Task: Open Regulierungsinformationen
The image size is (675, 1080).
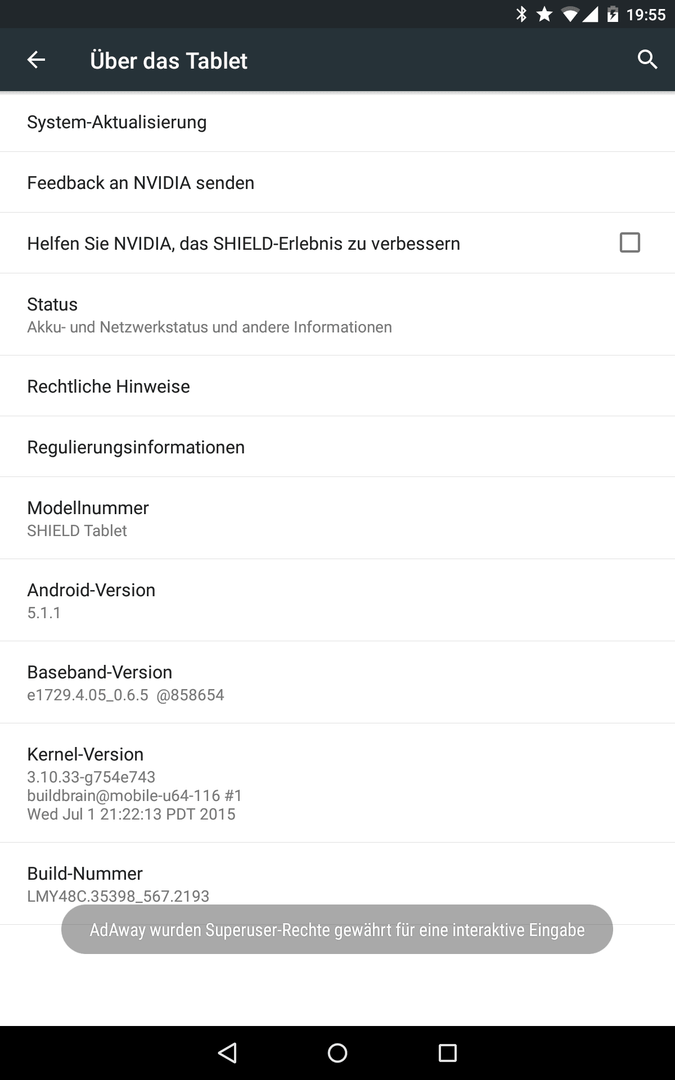Action: coord(338,447)
